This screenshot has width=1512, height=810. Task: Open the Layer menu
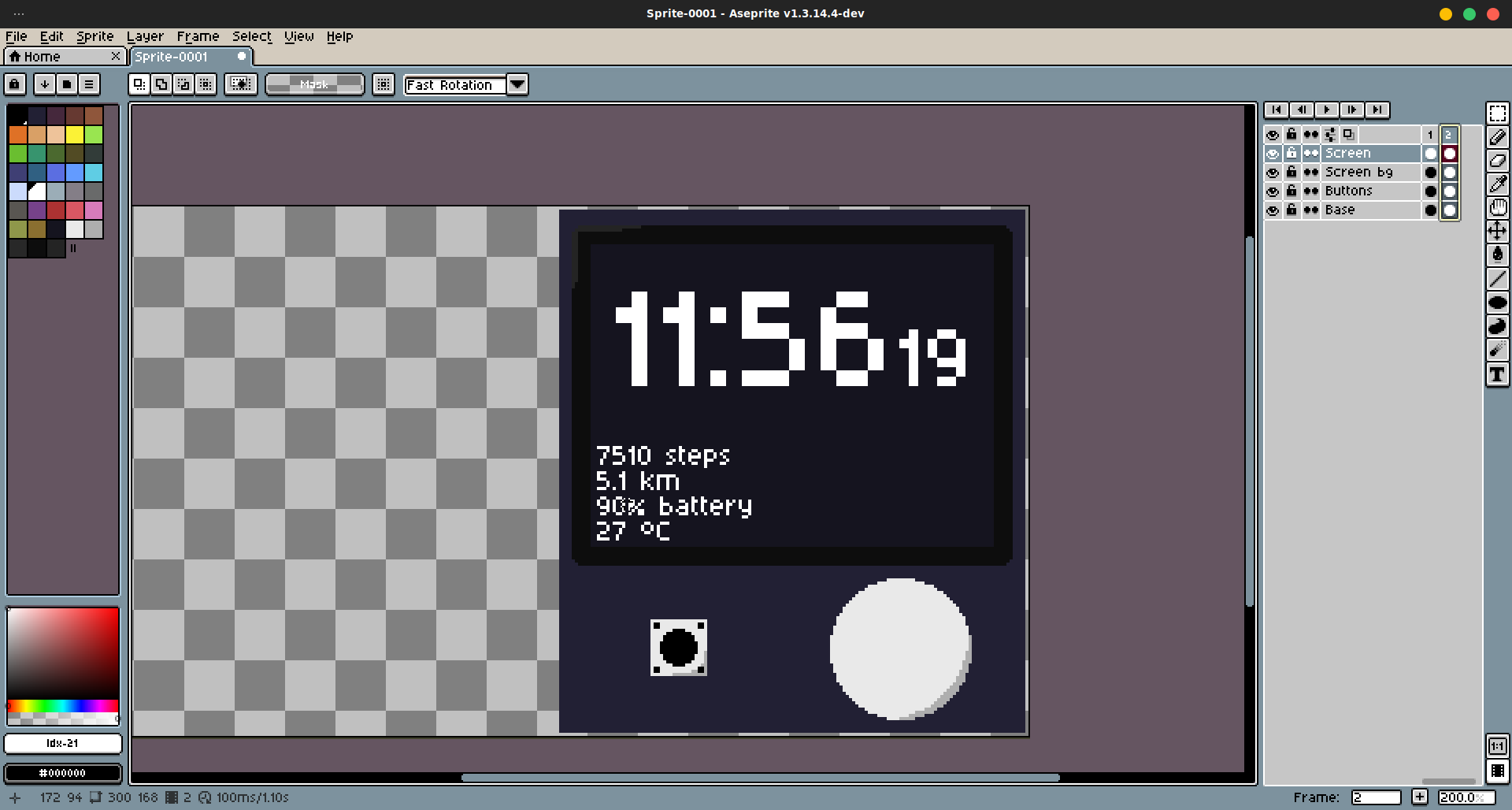(x=145, y=36)
